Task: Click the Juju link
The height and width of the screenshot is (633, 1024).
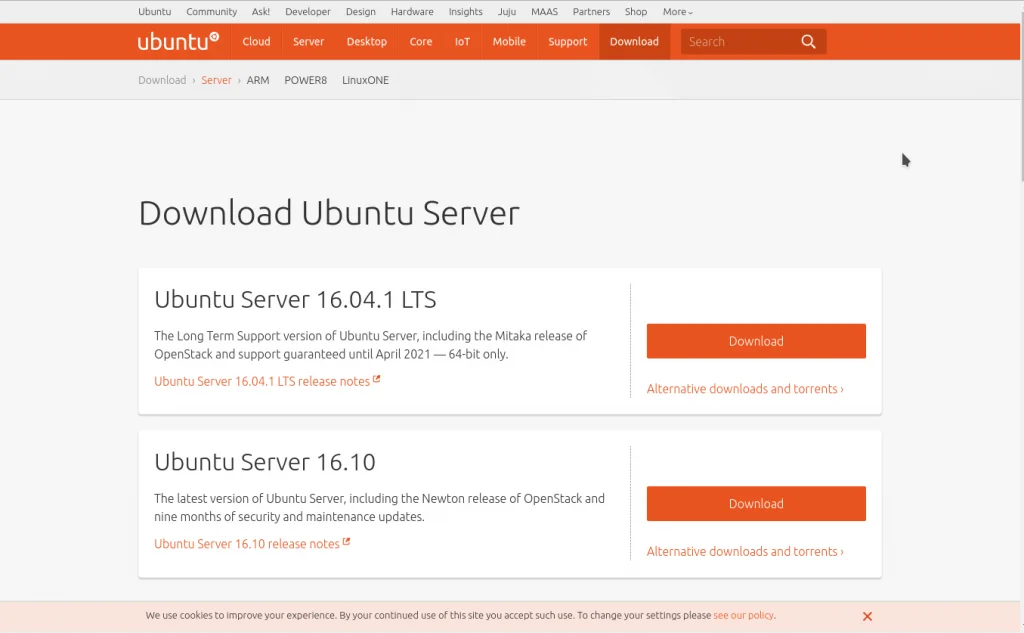Action: pos(507,12)
